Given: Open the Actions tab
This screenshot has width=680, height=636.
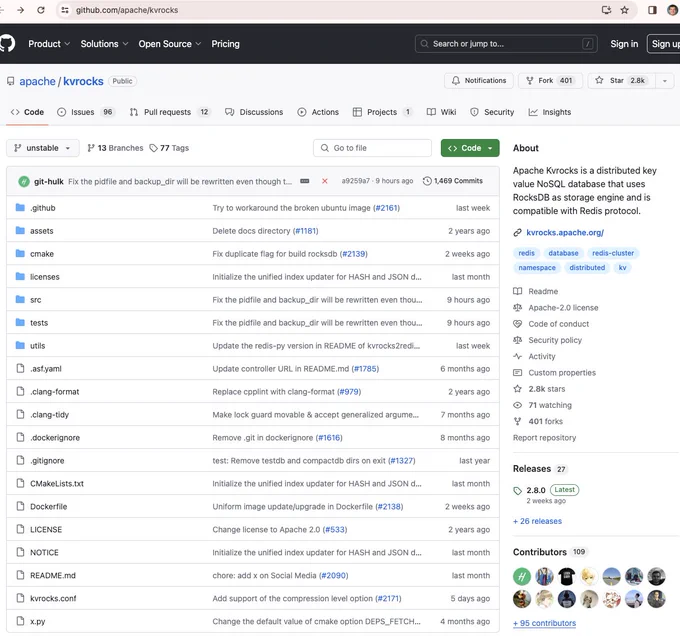Looking at the screenshot, I should (318, 112).
